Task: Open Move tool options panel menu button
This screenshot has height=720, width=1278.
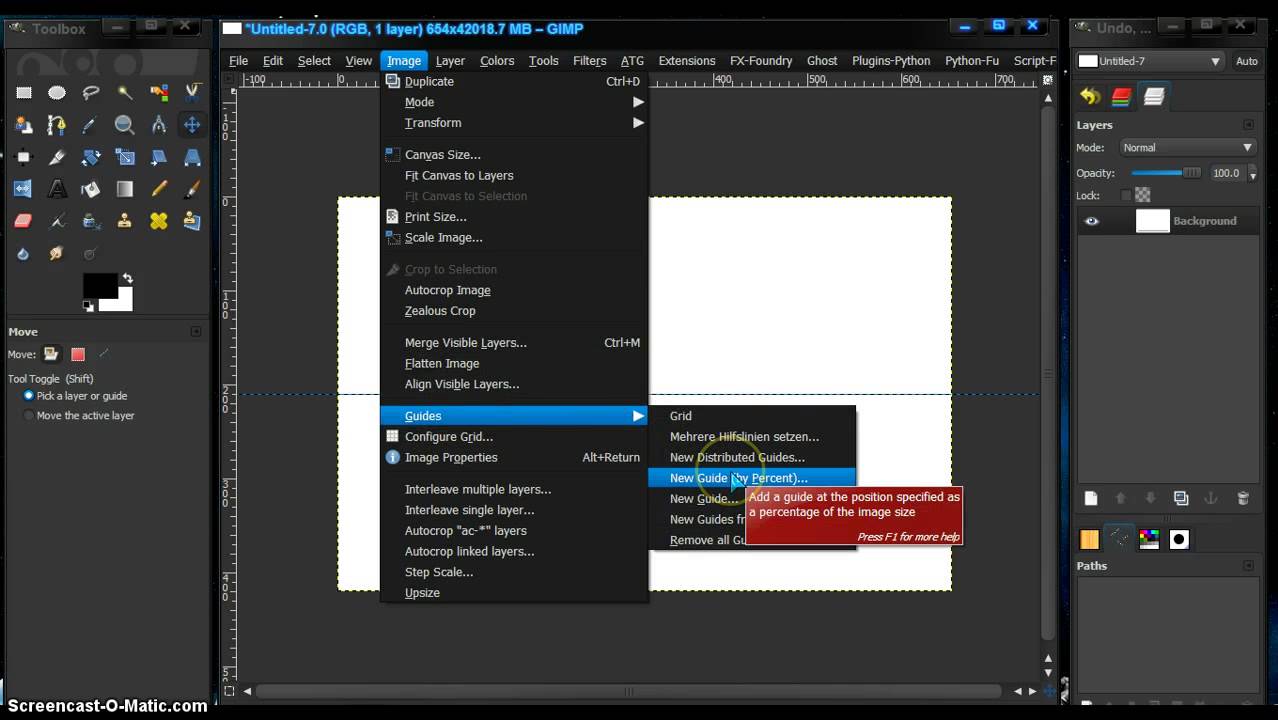Action: pyautogui.click(x=196, y=332)
